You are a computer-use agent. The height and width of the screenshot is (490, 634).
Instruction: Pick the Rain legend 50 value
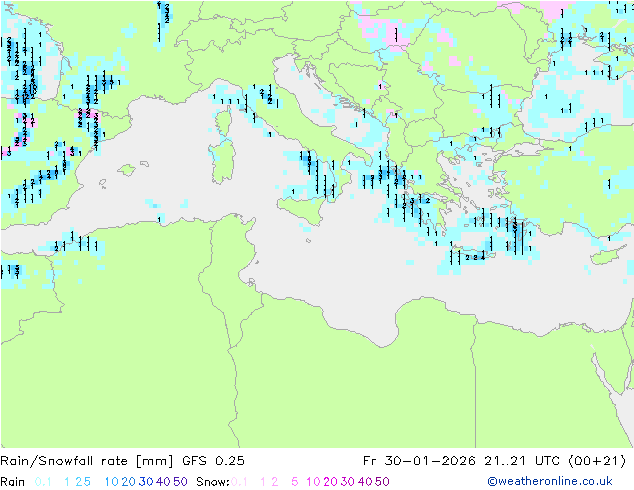point(180,482)
